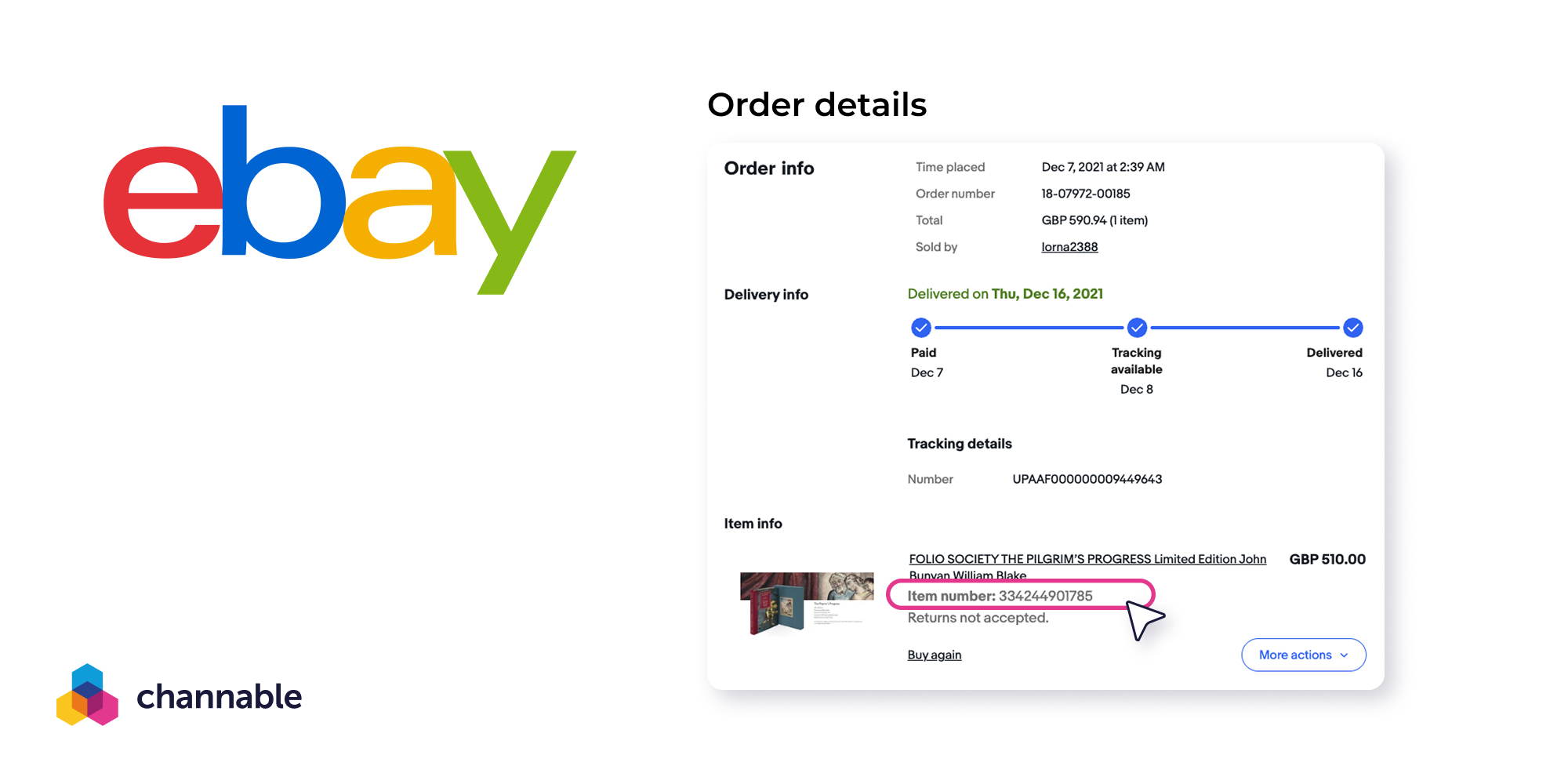Image resolution: width=1568 pixels, height=784 pixels.
Task: Click the chevron in More actions
Action: (1345, 655)
